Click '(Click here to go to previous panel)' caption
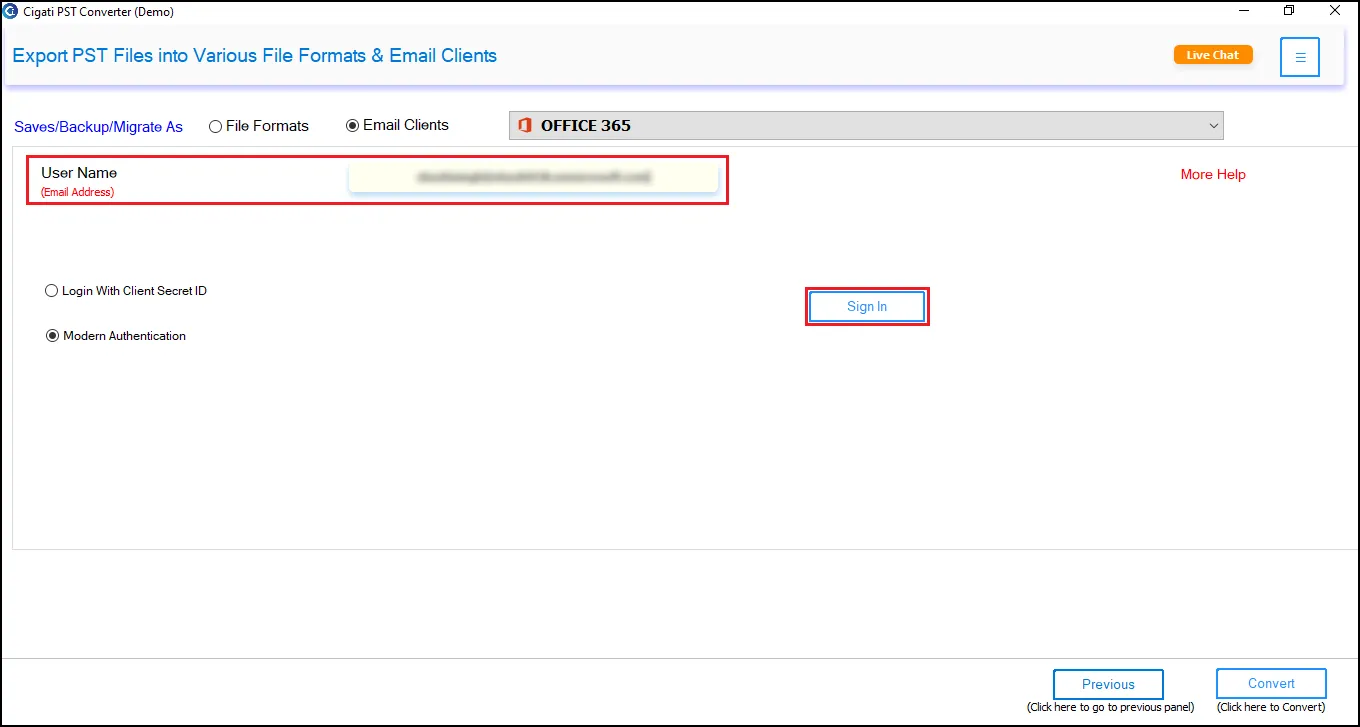The height and width of the screenshot is (727, 1360). pyautogui.click(x=1110, y=707)
